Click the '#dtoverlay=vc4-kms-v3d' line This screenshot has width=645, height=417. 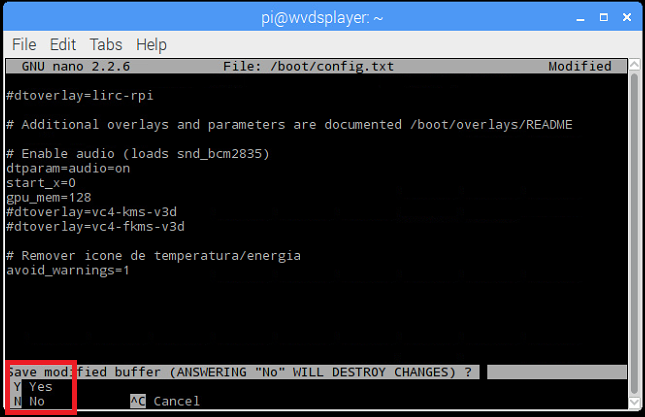coord(91,212)
